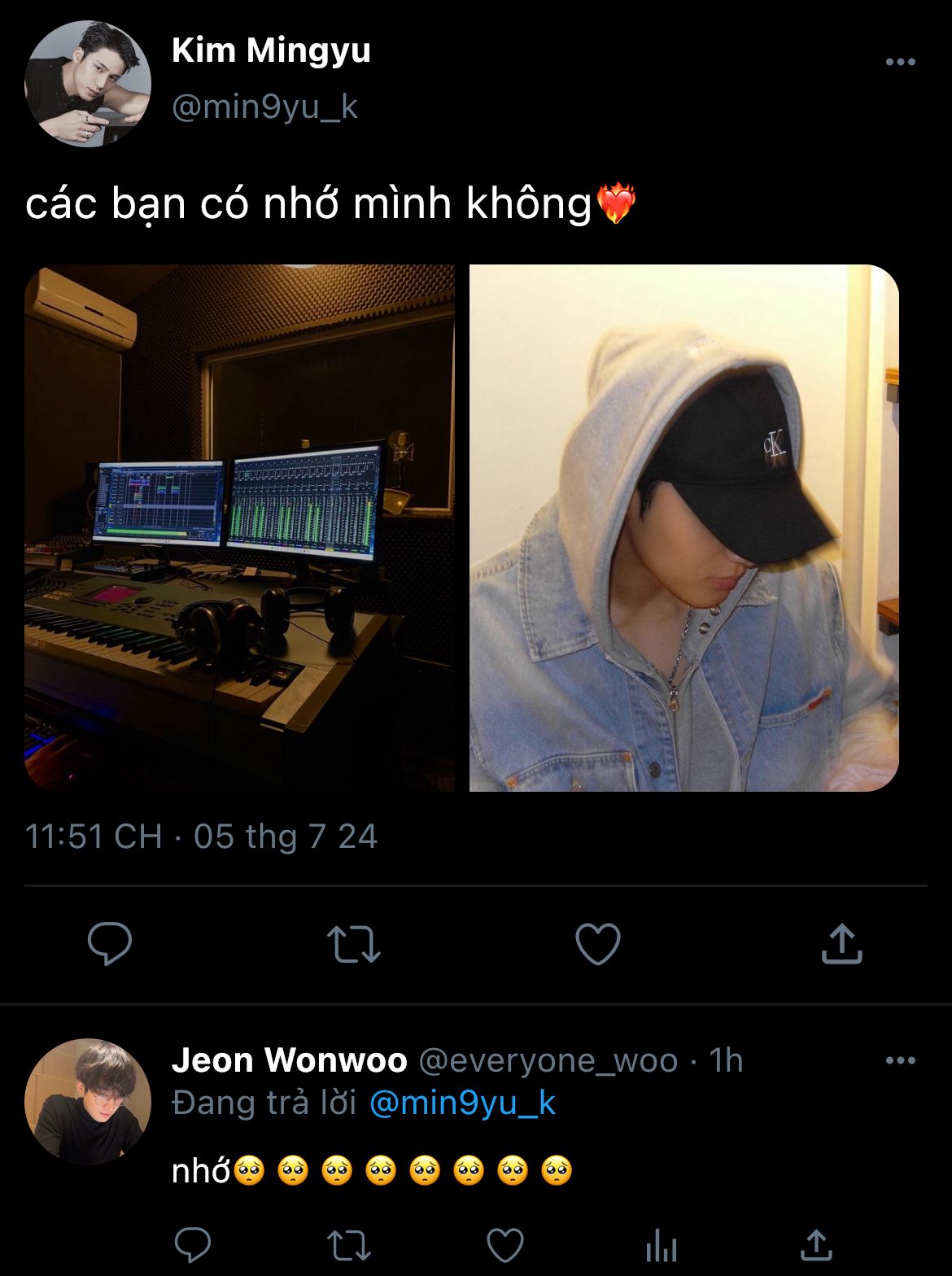Open the recording studio photo
Screen dimensions: 952x1276
pyautogui.click(x=239, y=527)
